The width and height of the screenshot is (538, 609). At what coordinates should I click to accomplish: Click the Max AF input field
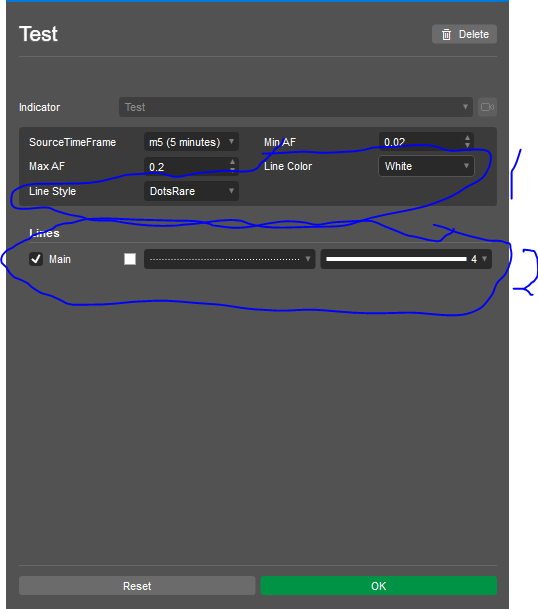click(x=186, y=166)
